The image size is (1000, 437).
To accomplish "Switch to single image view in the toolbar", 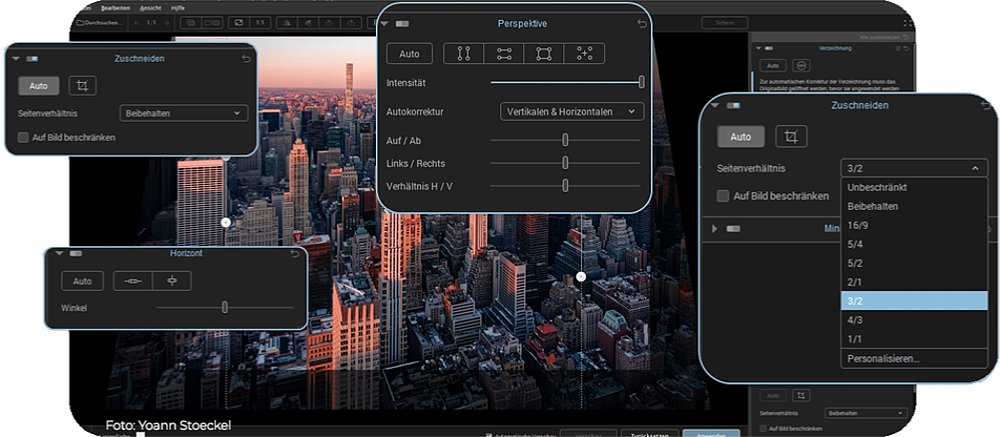I will [x=190, y=22].
